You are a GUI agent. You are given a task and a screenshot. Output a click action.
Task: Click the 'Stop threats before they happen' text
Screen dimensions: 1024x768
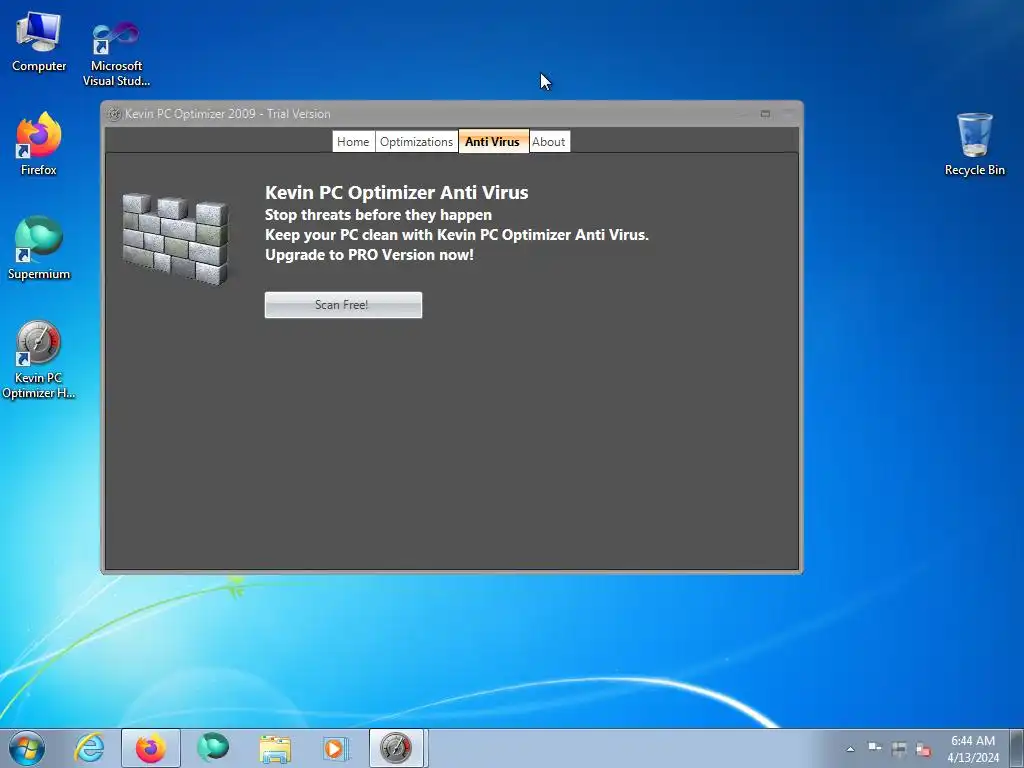point(378,215)
